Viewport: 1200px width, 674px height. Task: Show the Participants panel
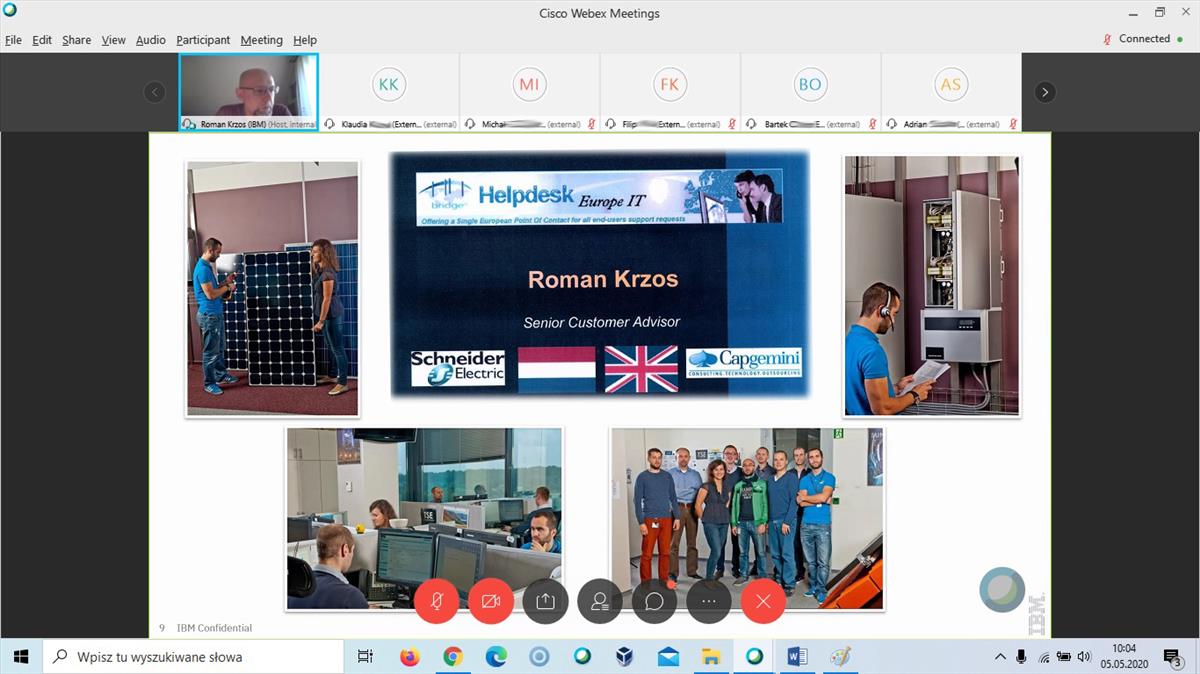pos(600,601)
